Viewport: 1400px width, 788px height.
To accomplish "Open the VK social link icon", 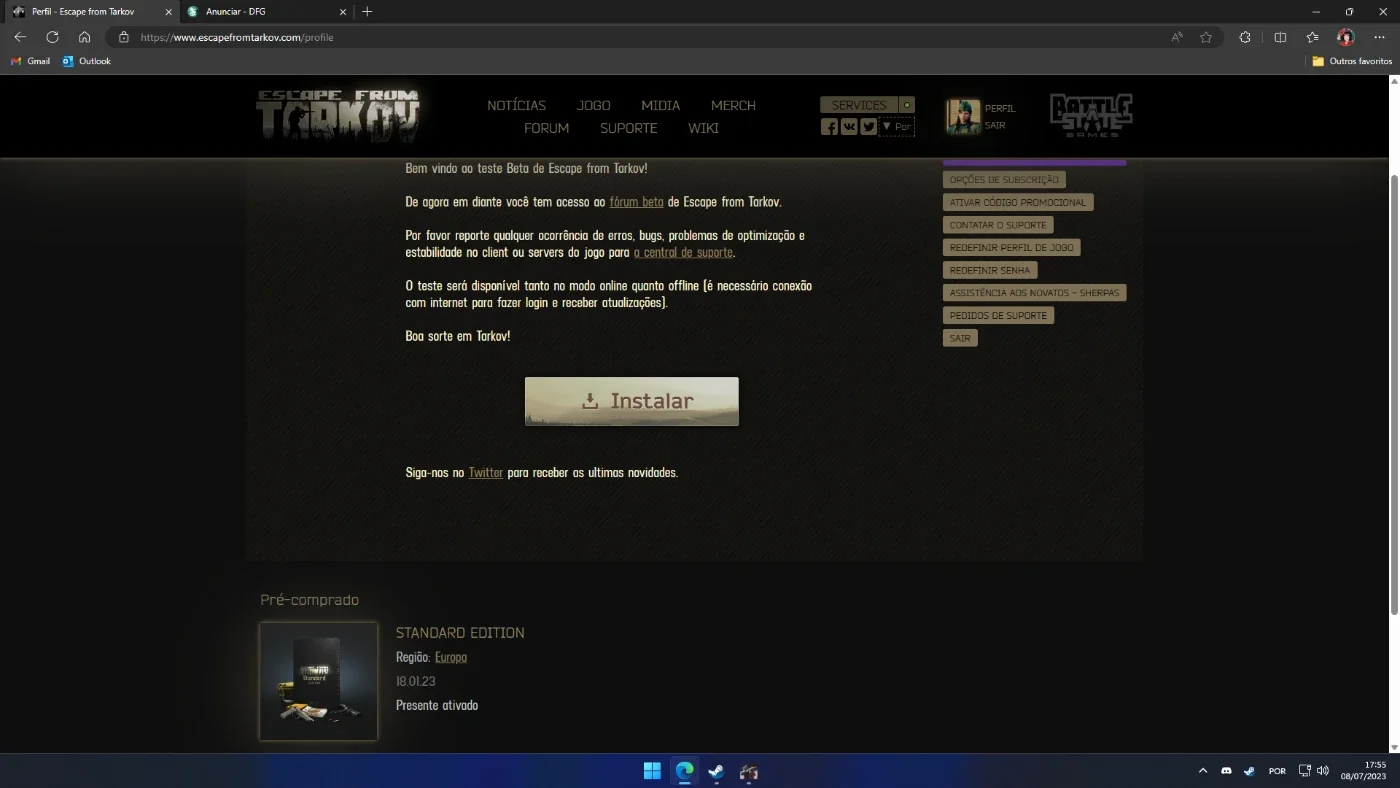I will click(x=849, y=127).
